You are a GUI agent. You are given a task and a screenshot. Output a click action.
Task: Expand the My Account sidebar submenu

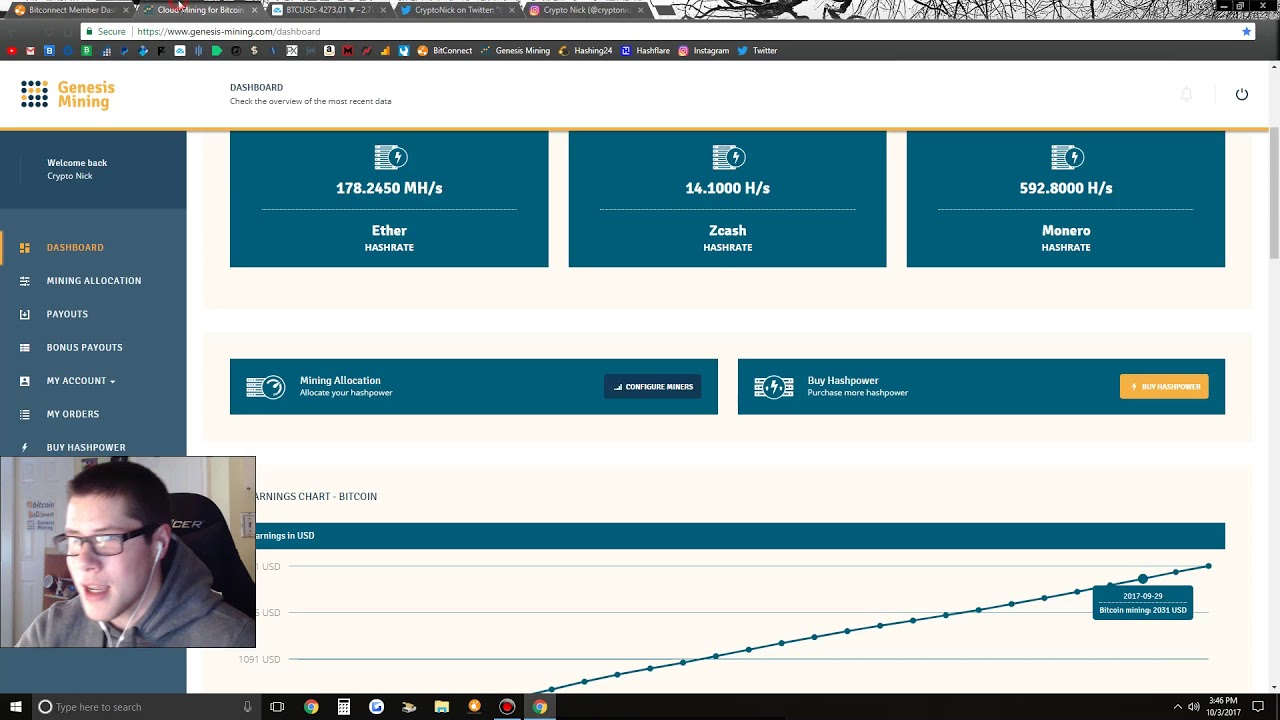[112, 381]
